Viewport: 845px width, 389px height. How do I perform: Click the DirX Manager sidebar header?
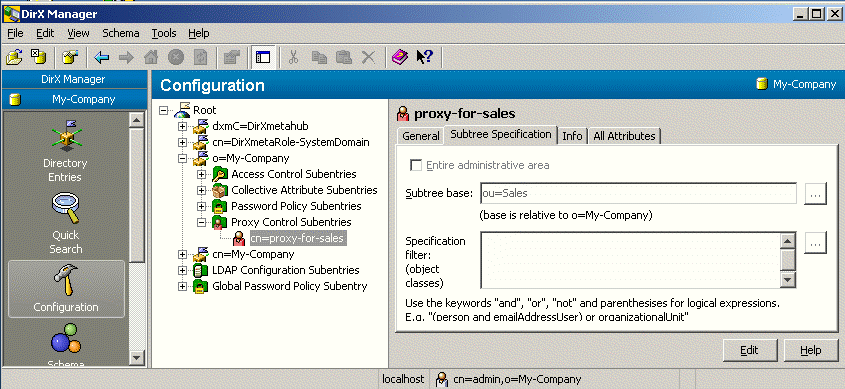coord(74,80)
